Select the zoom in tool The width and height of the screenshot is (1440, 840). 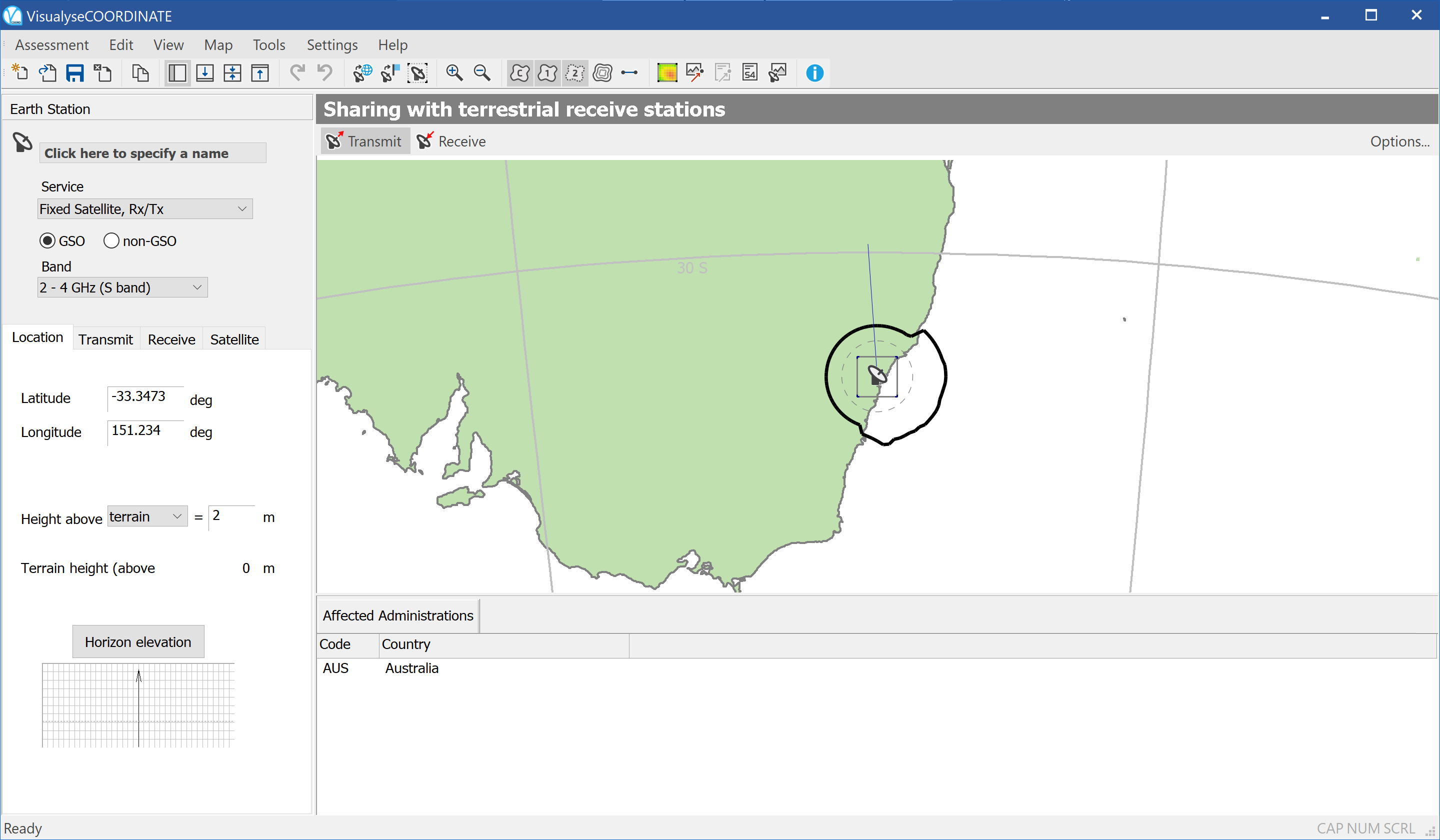click(454, 72)
